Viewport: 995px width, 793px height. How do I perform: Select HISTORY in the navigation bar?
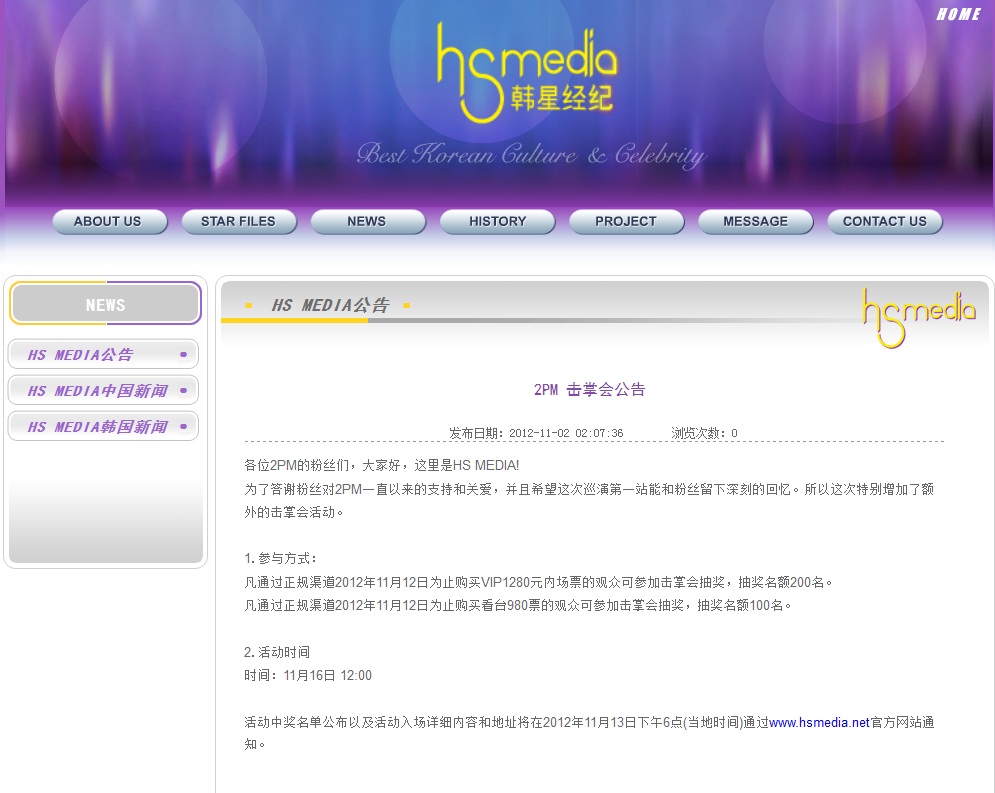[x=497, y=221]
